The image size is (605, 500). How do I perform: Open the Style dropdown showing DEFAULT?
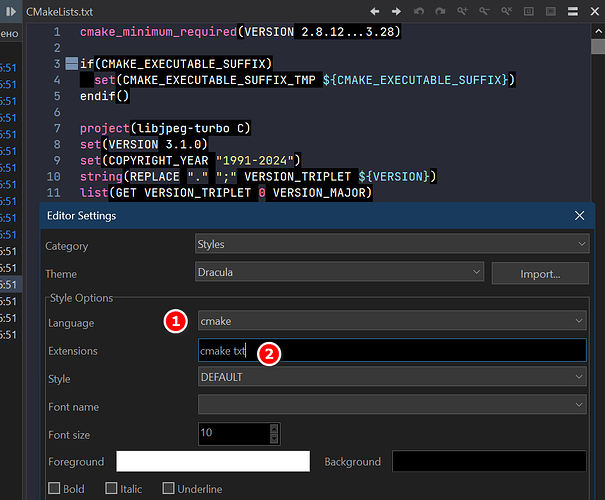392,377
